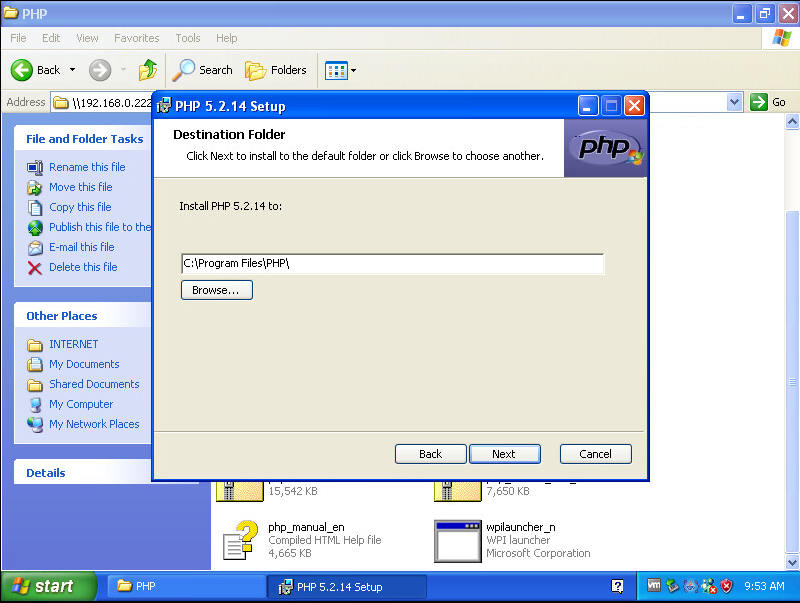Click the wpilauncher_n file name
Viewport: 800px width, 603px height.
pos(521,527)
